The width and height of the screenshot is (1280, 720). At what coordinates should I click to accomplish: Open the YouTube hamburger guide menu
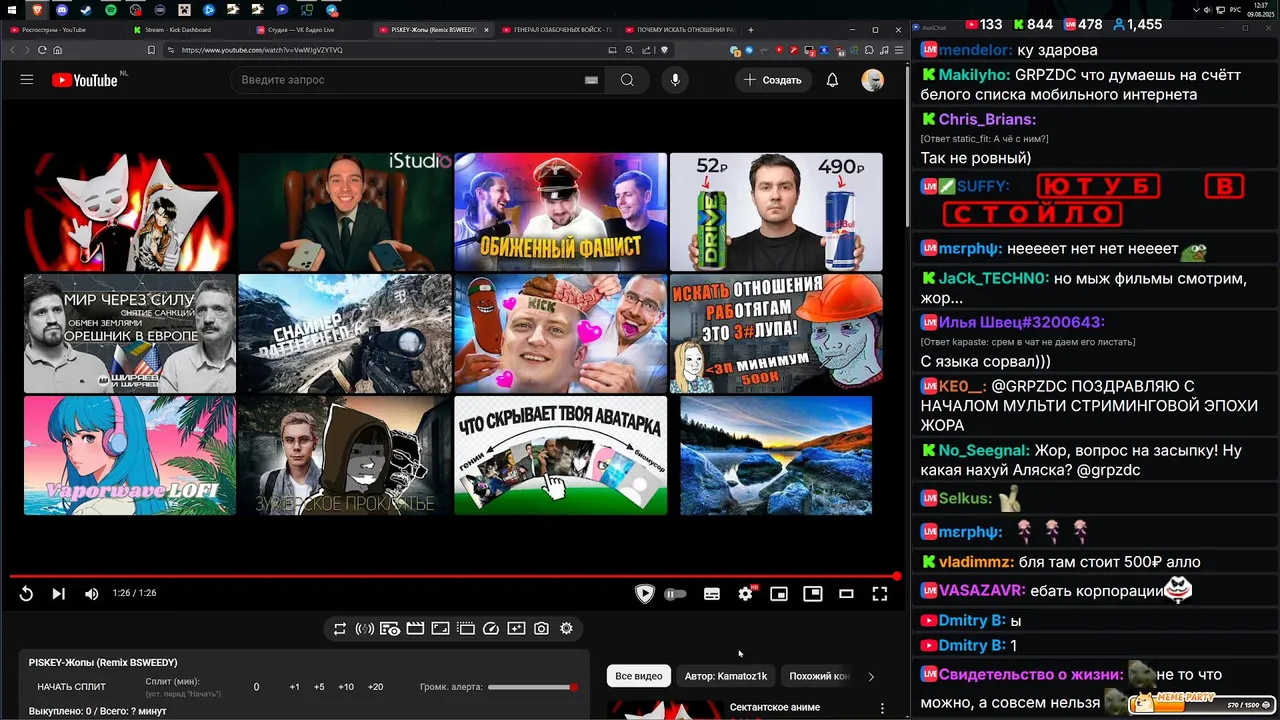(27, 80)
